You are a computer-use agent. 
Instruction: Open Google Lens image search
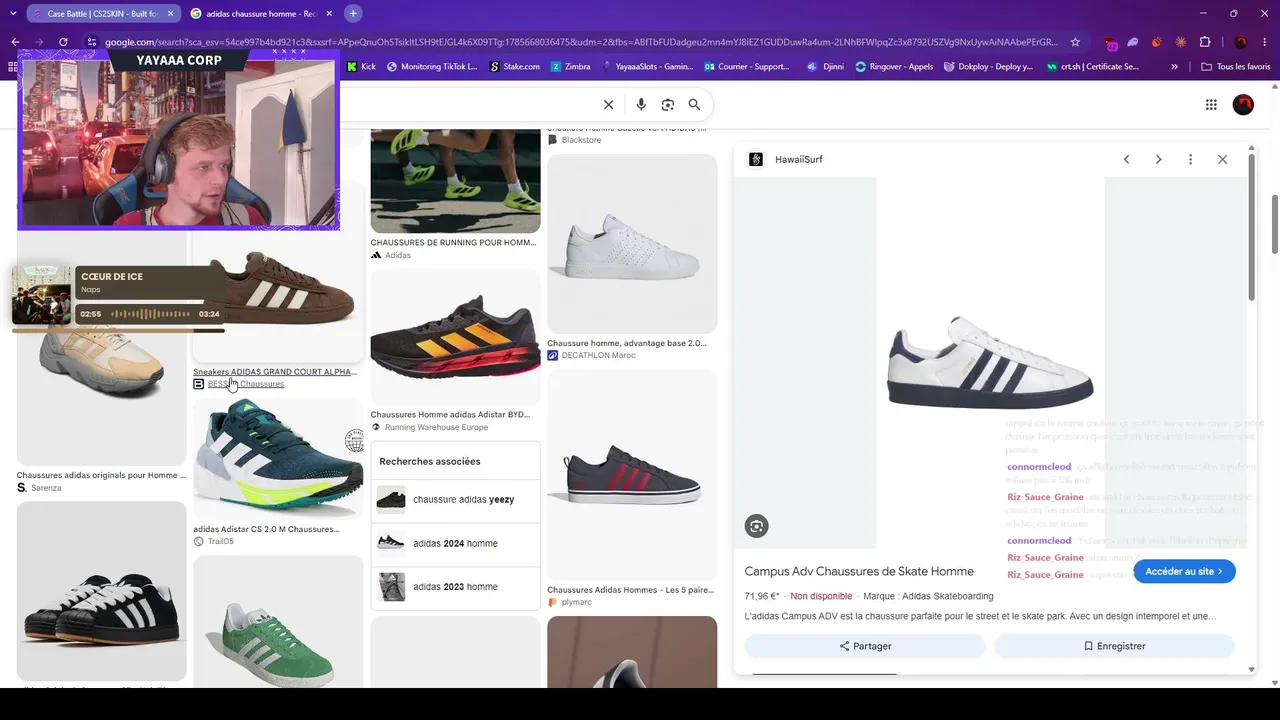[x=668, y=104]
